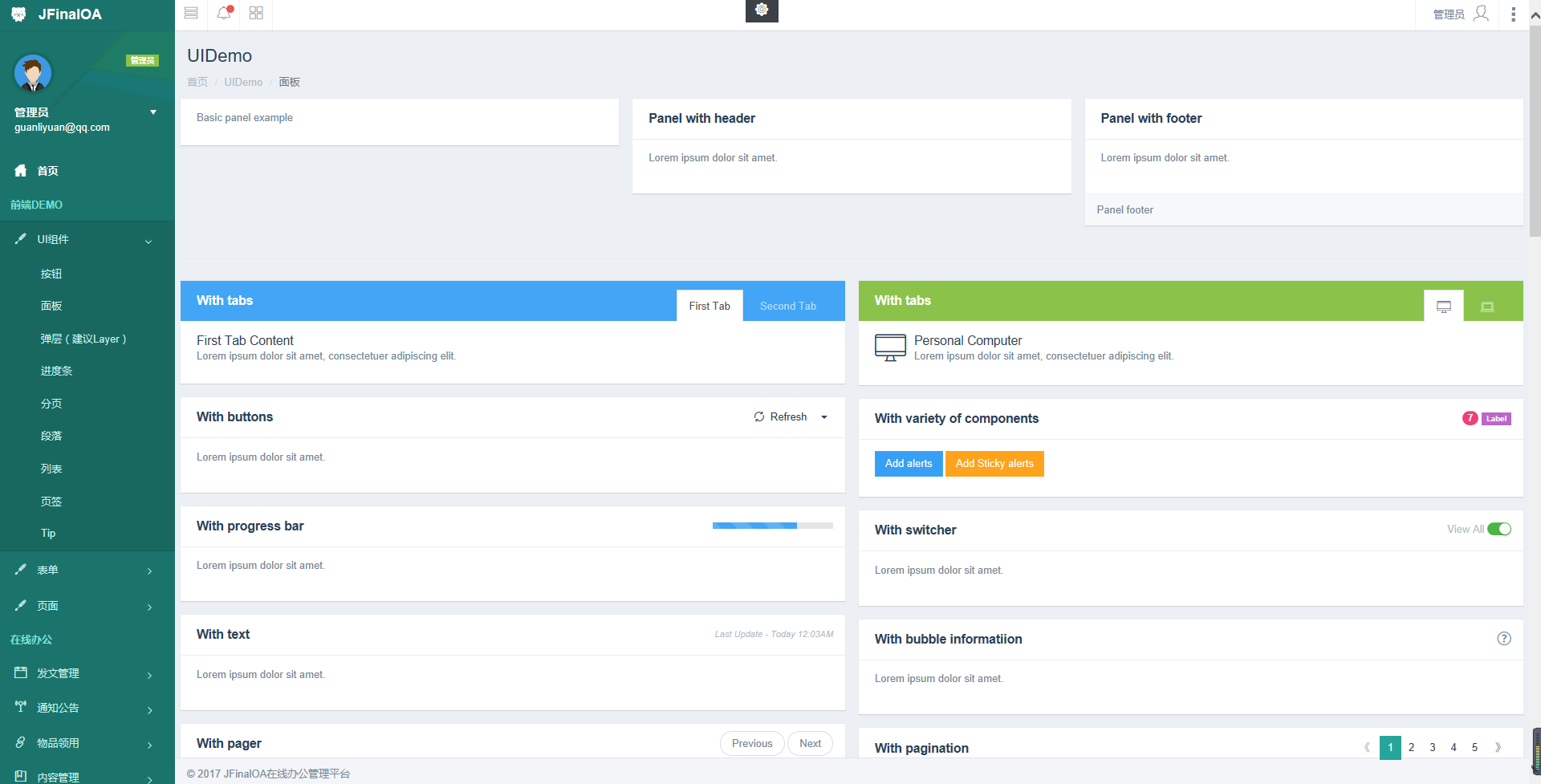Select pagination page 3
The height and width of the screenshot is (784, 1541).
[x=1433, y=747]
